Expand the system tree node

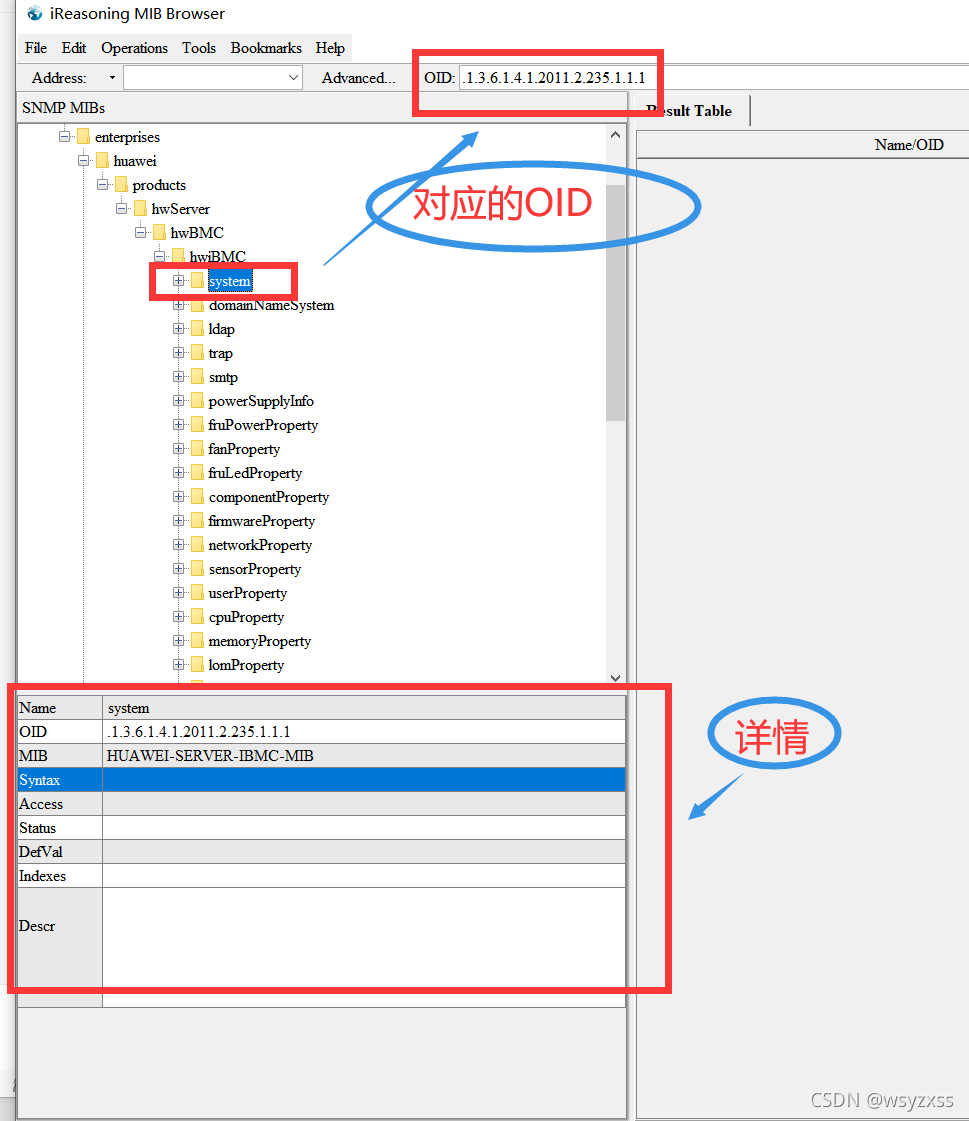click(179, 280)
